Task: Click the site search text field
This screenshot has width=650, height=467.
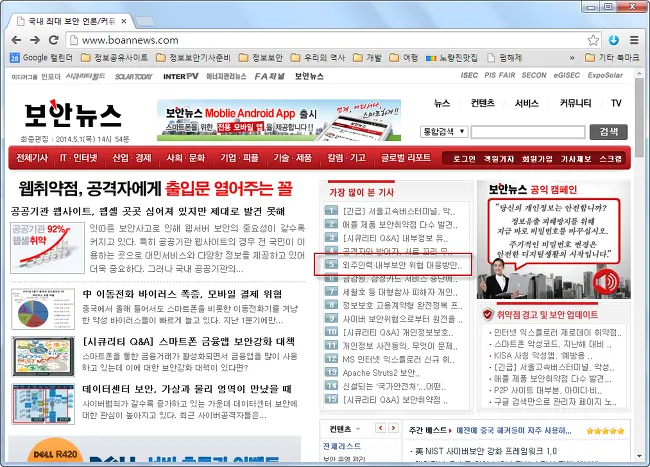Action: click(x=528, y=132)
